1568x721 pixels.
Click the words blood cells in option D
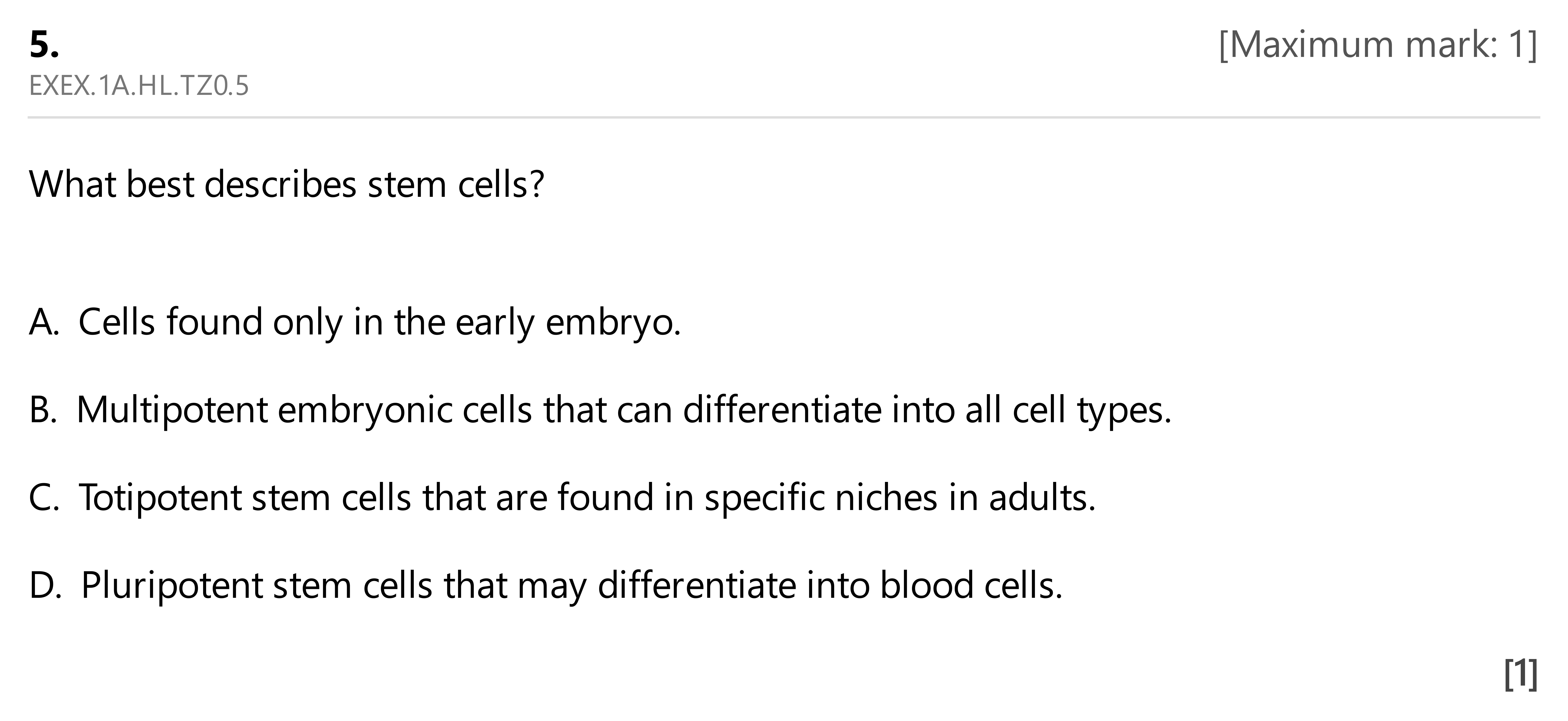[971, 585]
